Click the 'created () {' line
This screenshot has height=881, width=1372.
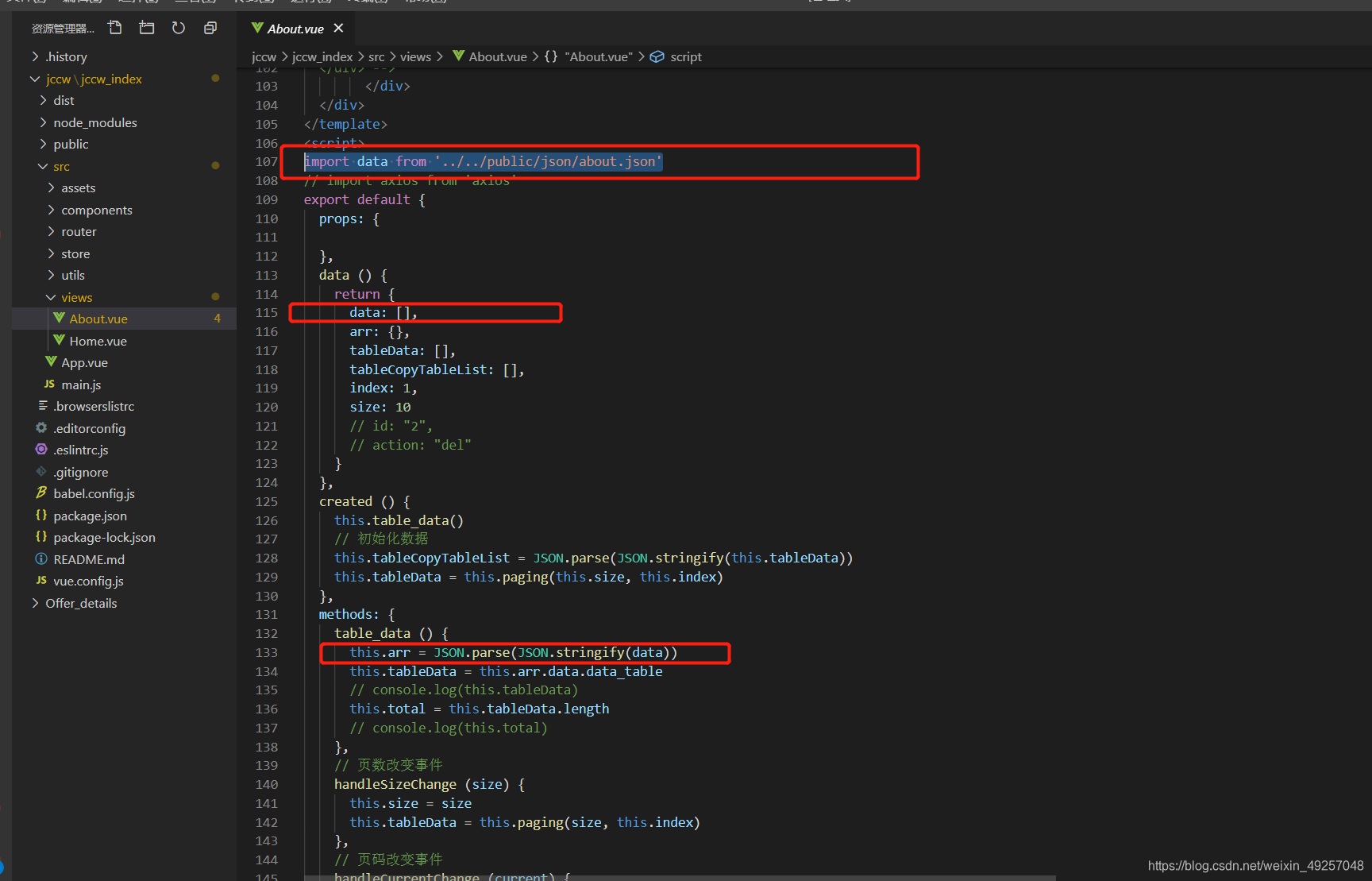click(x=364, y=501)
